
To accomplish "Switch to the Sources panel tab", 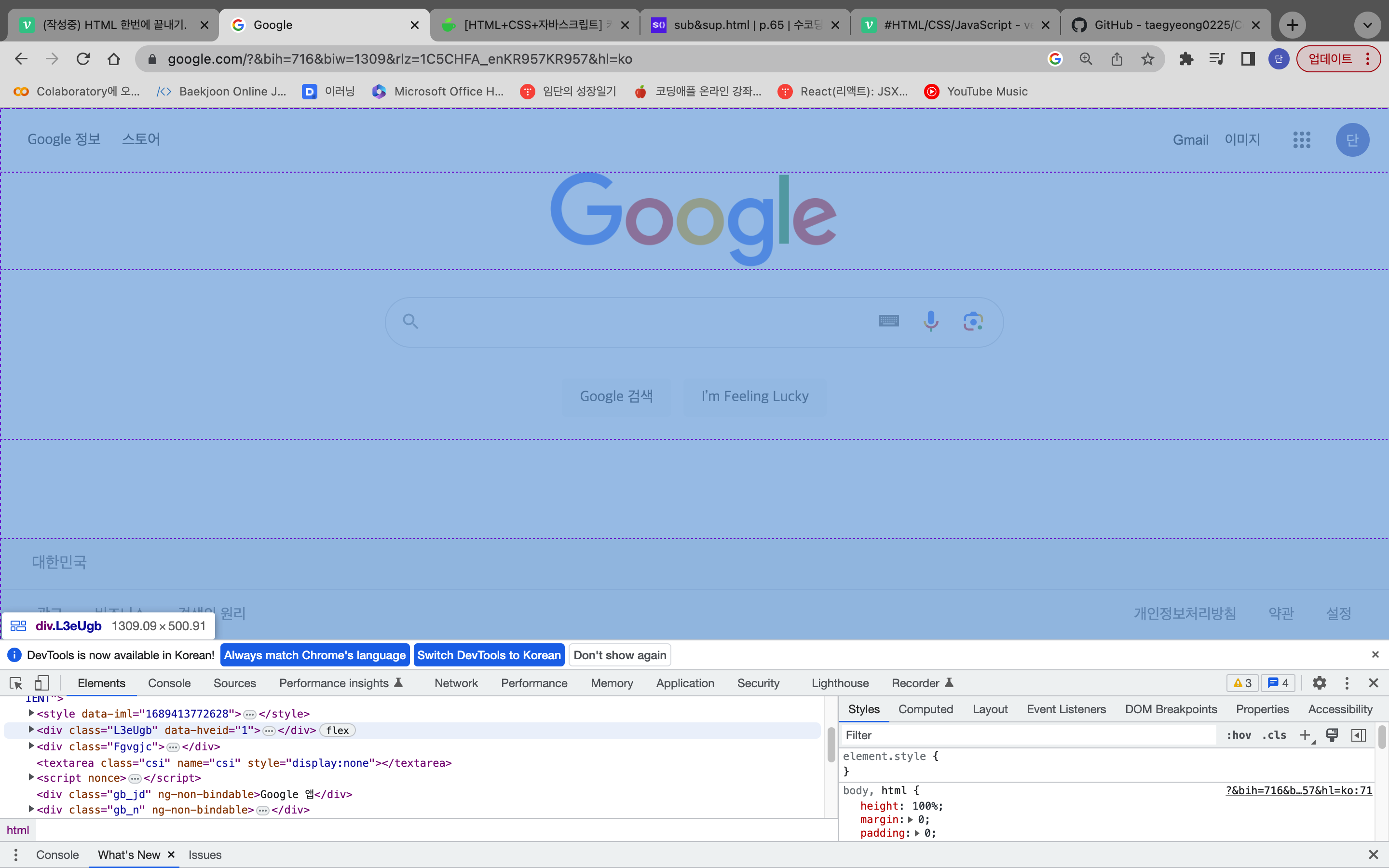I will (235, 683).
